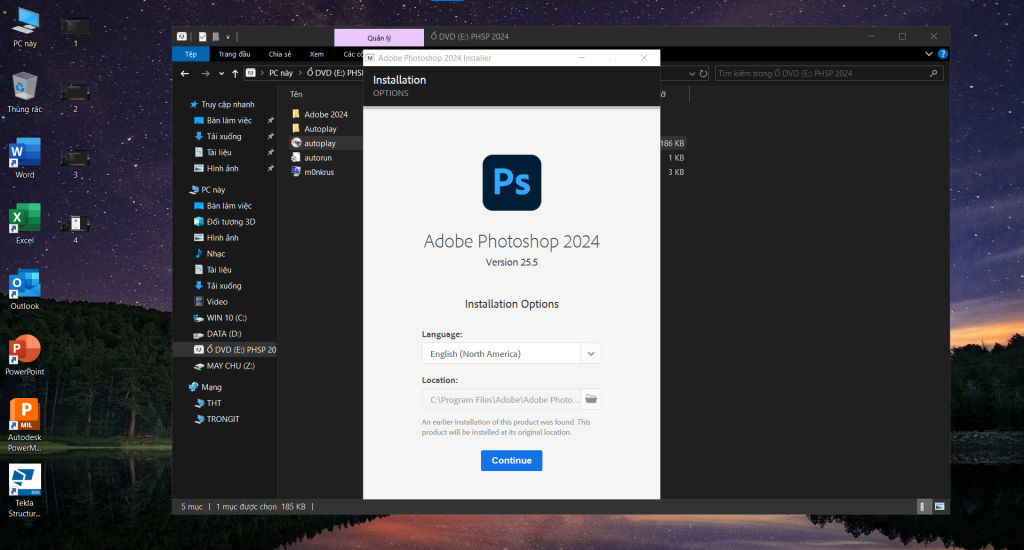Viewport: 1024px width, 550px height.
Task: Switch to details view icon in status bar
Action: pos(923,506)
